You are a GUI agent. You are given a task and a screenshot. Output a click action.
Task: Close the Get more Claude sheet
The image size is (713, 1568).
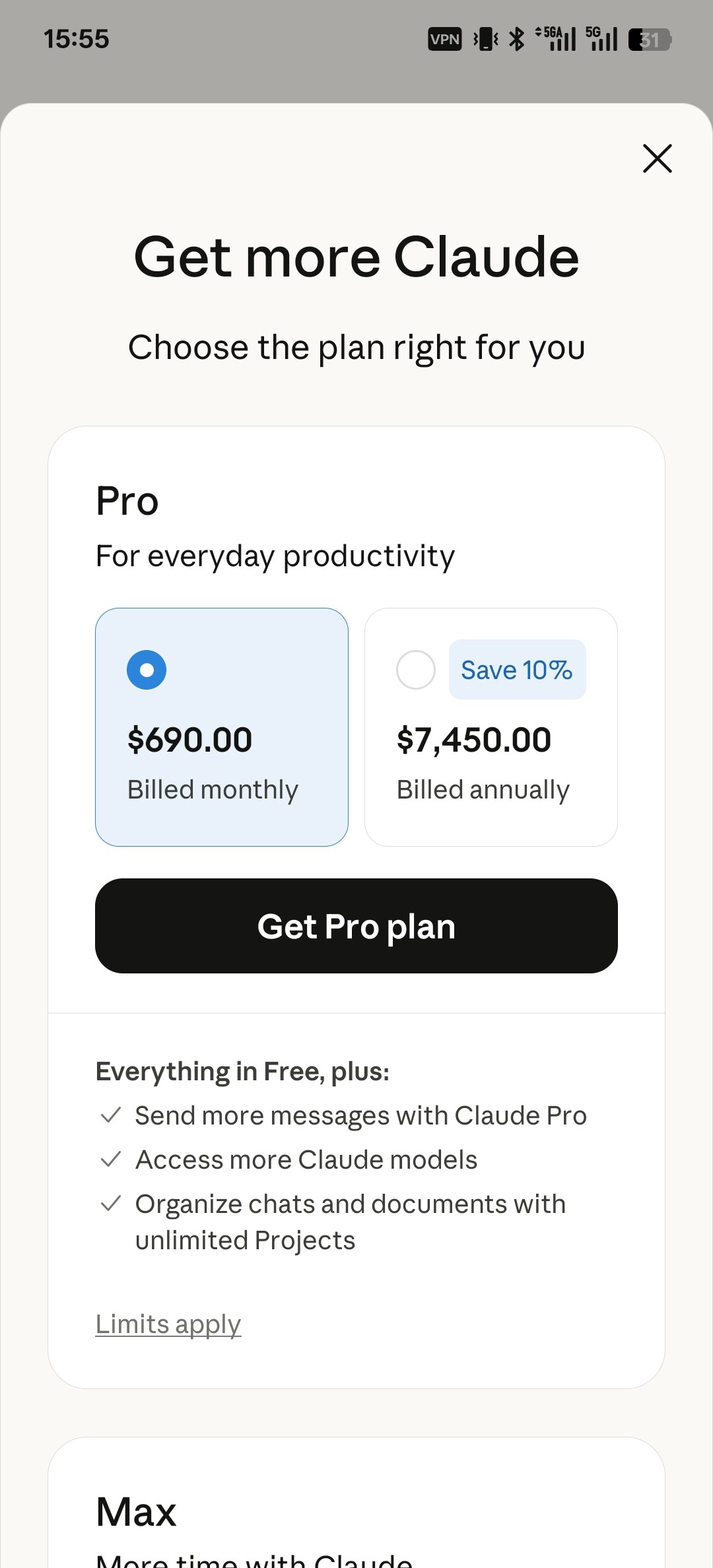[657, 158]
